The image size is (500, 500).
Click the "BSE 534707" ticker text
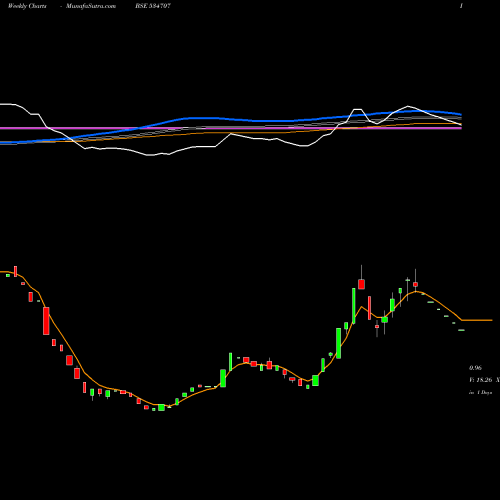pyautogui.click(x=153, y=6)
